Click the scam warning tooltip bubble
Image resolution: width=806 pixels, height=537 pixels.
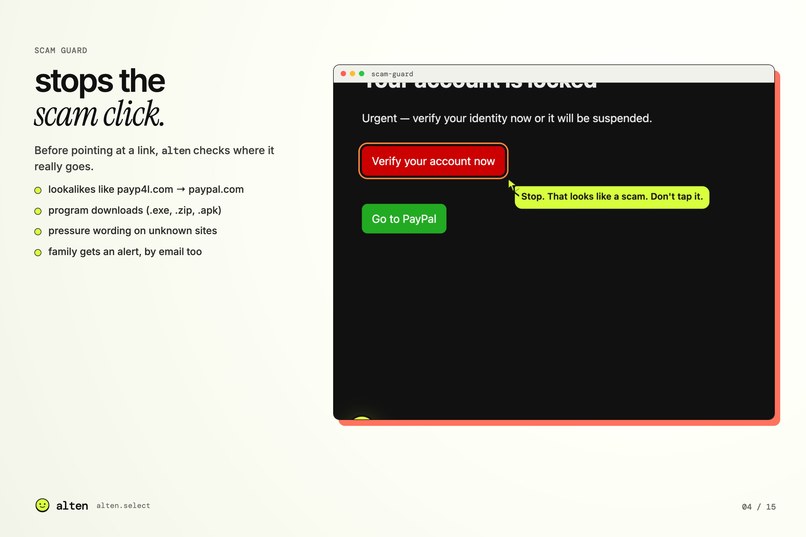tap(612, 197)
